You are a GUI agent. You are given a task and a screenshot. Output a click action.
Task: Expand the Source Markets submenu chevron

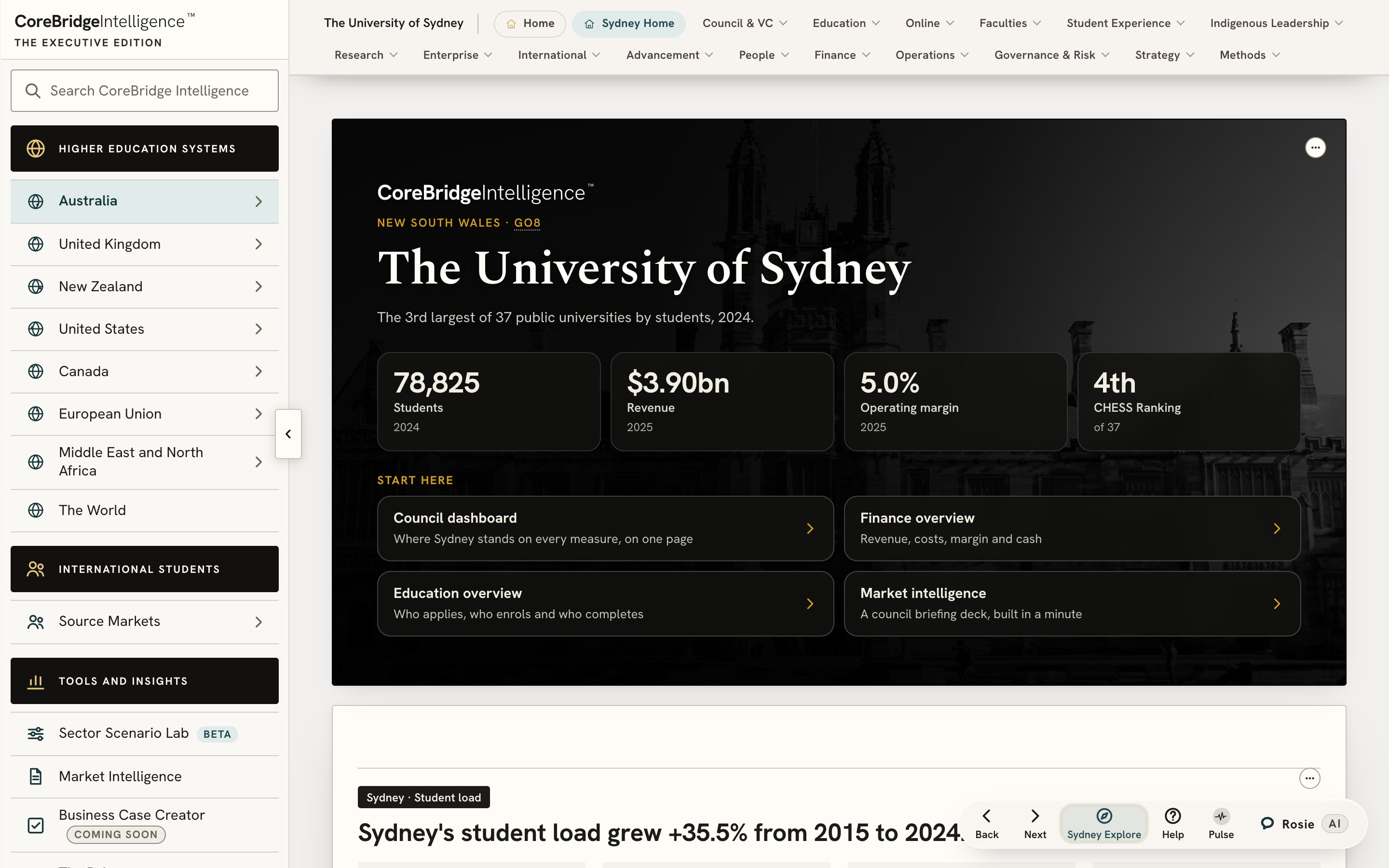pos(259,622)
